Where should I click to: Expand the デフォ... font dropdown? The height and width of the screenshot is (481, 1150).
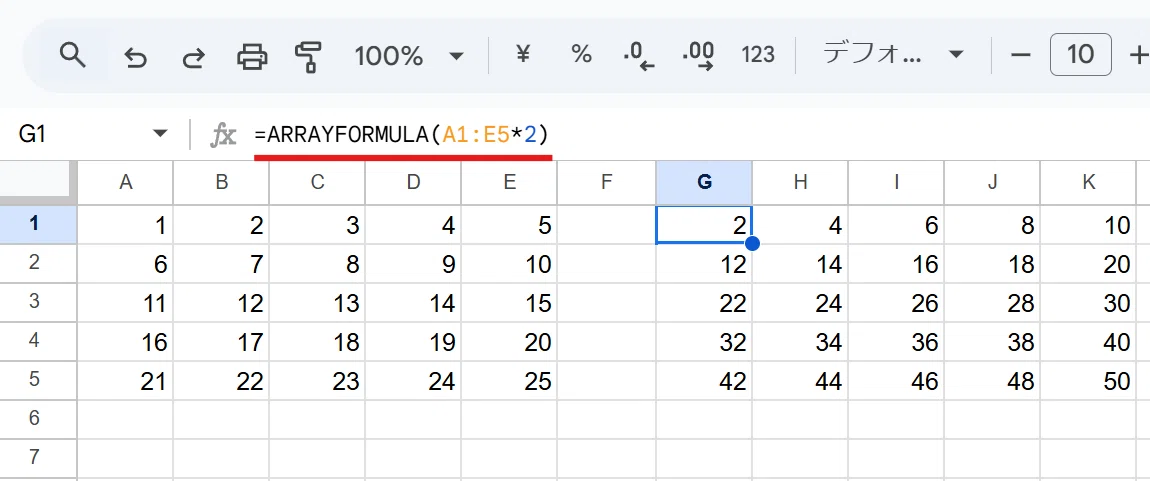(893, 55)
